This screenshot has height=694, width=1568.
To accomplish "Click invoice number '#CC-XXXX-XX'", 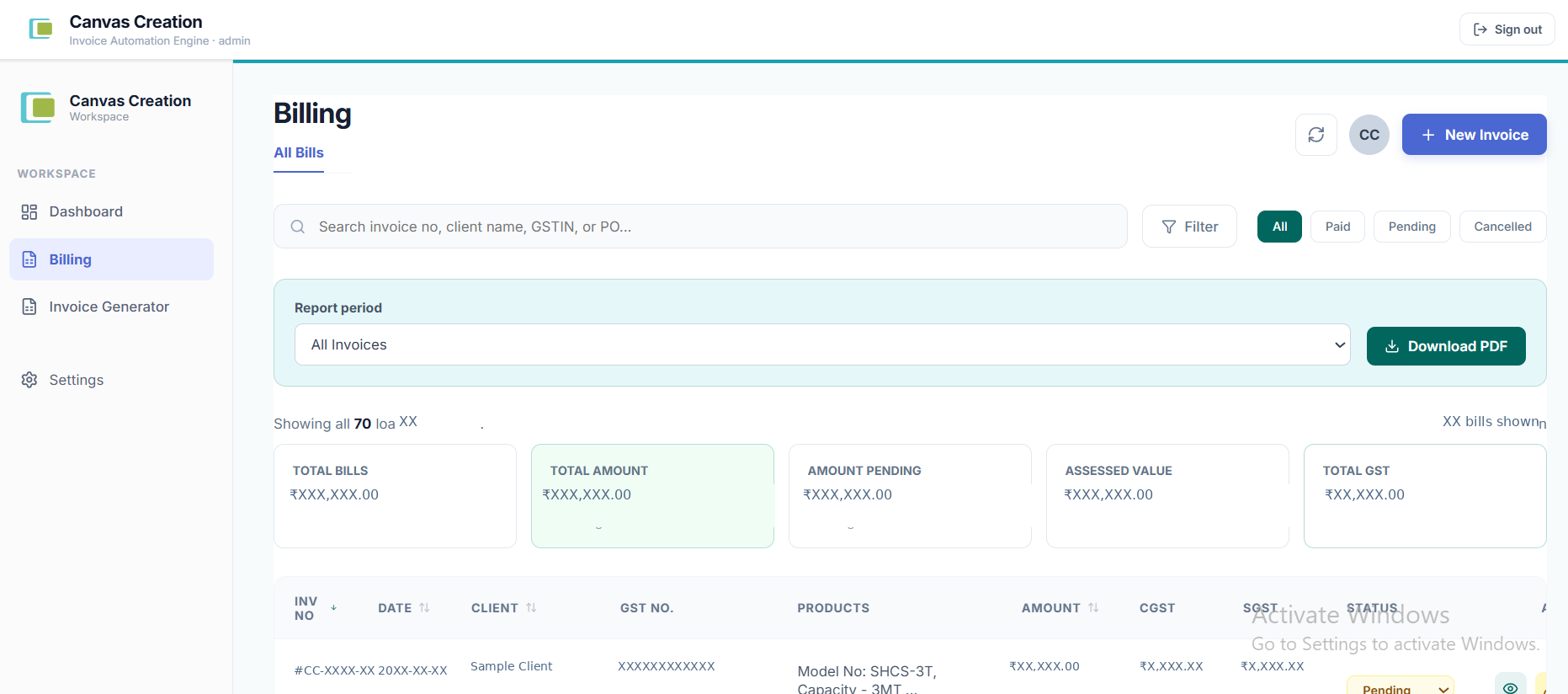I will [334, 671].
